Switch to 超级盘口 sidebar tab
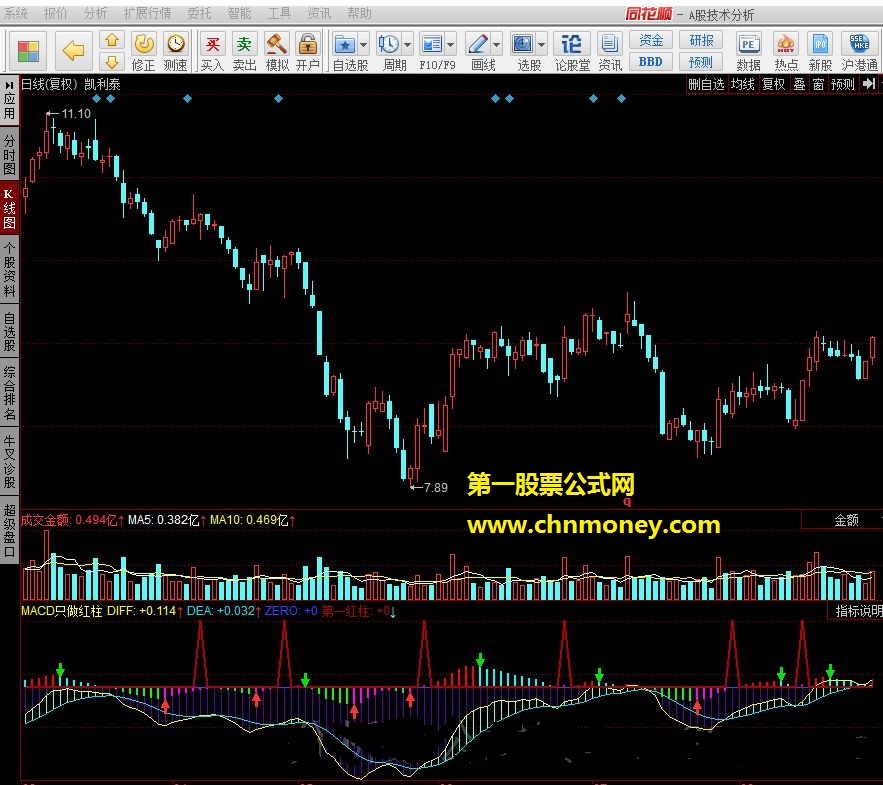 pos(9,530)
